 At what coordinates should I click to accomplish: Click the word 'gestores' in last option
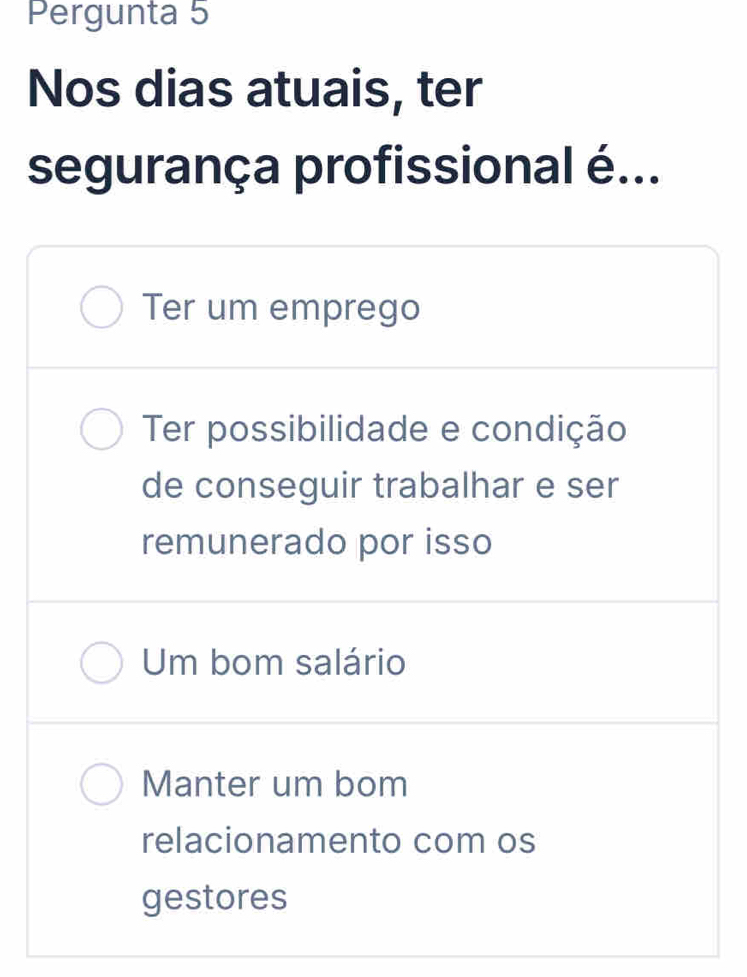tap(215, 898)
